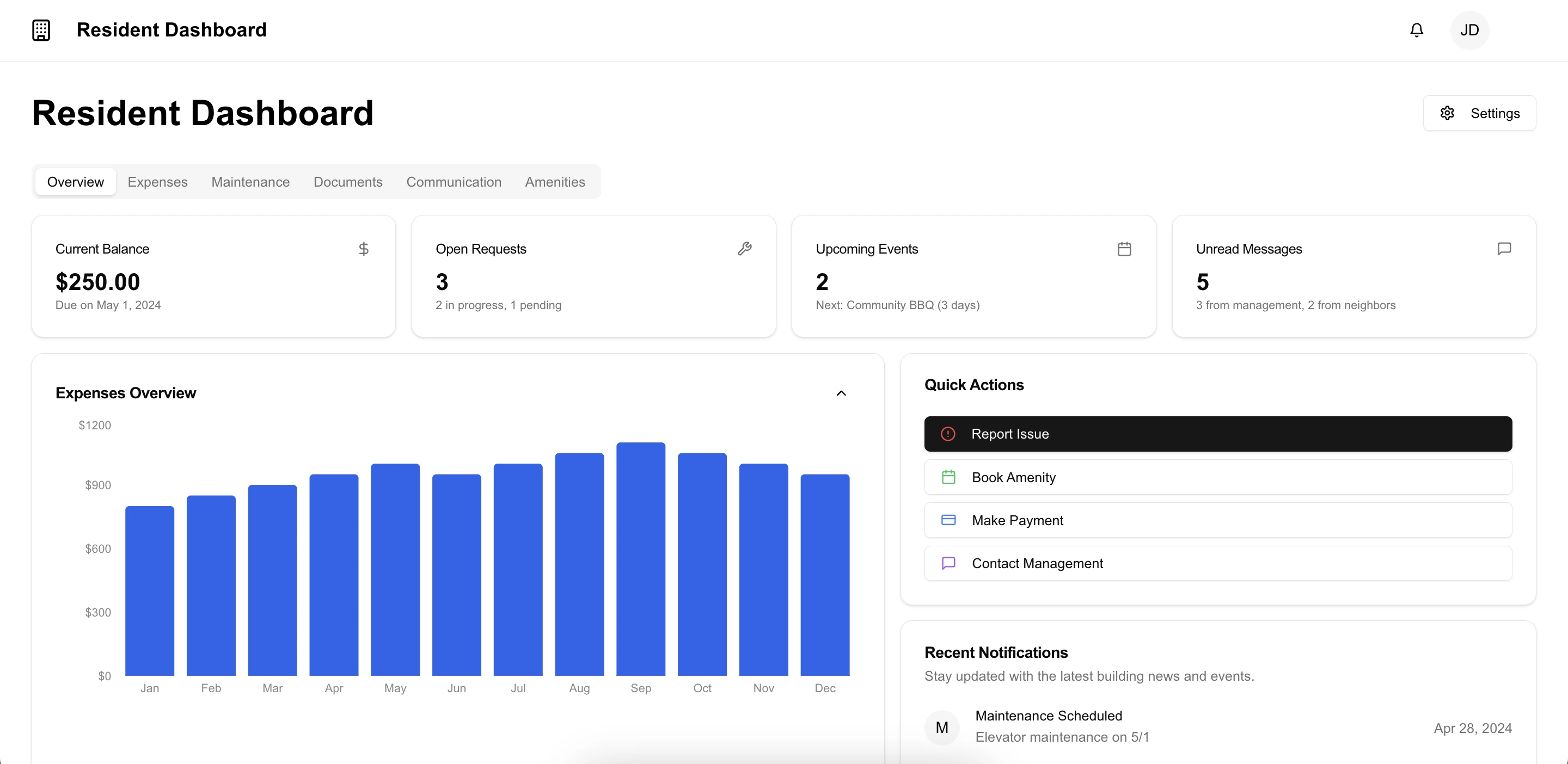Click the notification bell icon
The image size is (1568, 764).
(1417, 30)
